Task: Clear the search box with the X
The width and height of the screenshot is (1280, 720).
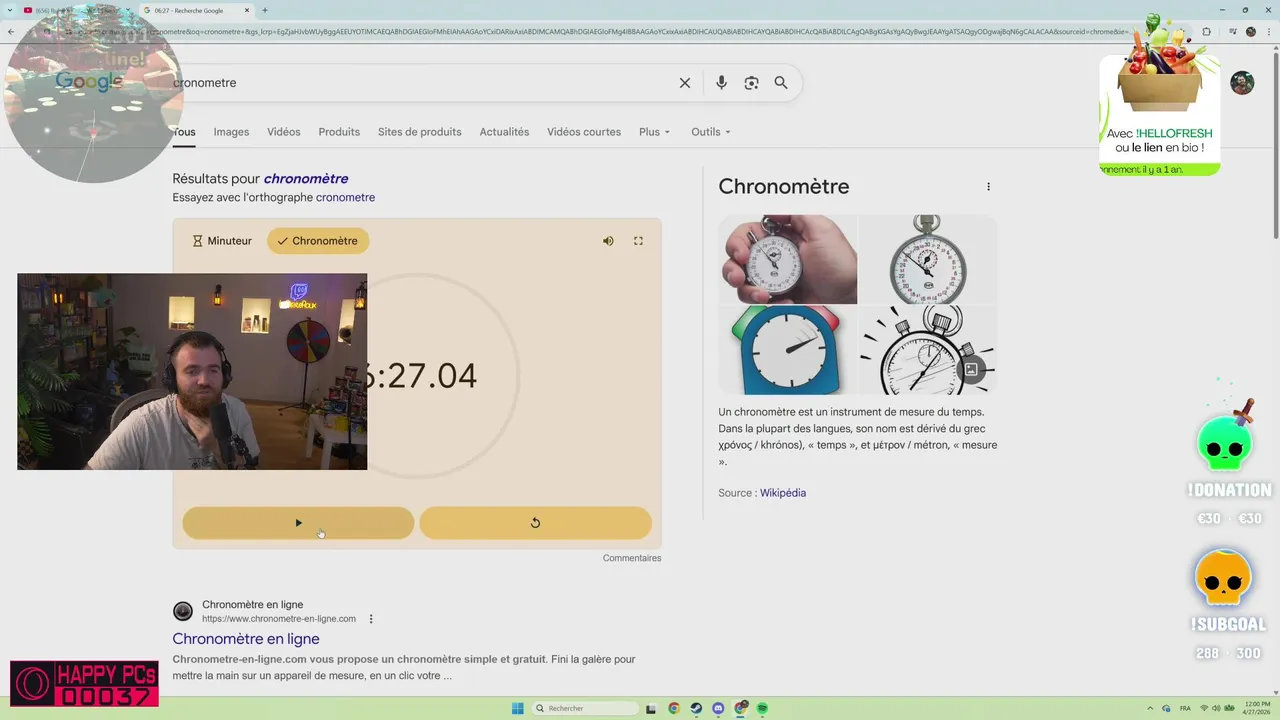Action: click(685, 83)
